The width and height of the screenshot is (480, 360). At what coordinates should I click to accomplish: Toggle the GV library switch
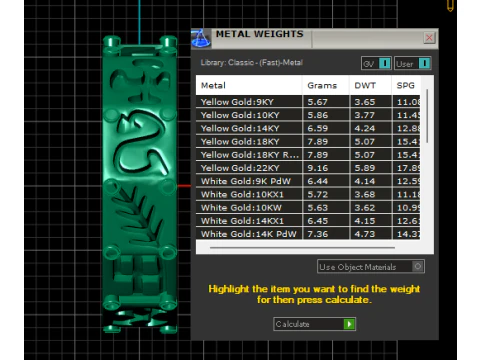click(x=376, y=63)
